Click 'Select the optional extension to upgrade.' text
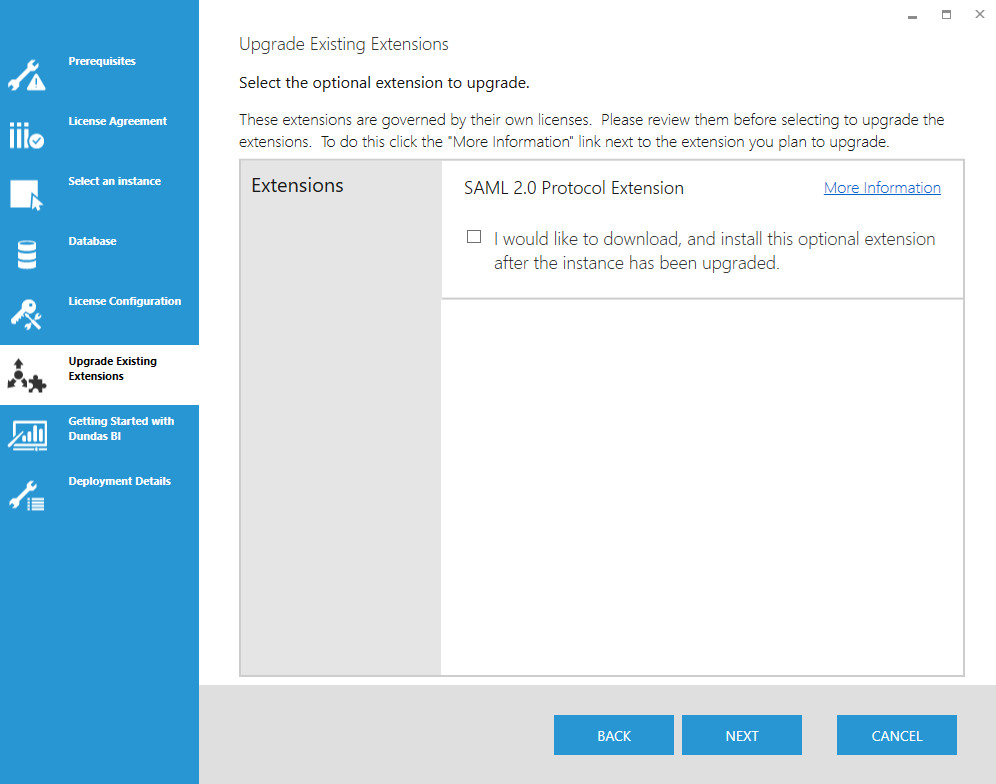996x784 pixels. (384, 83)
